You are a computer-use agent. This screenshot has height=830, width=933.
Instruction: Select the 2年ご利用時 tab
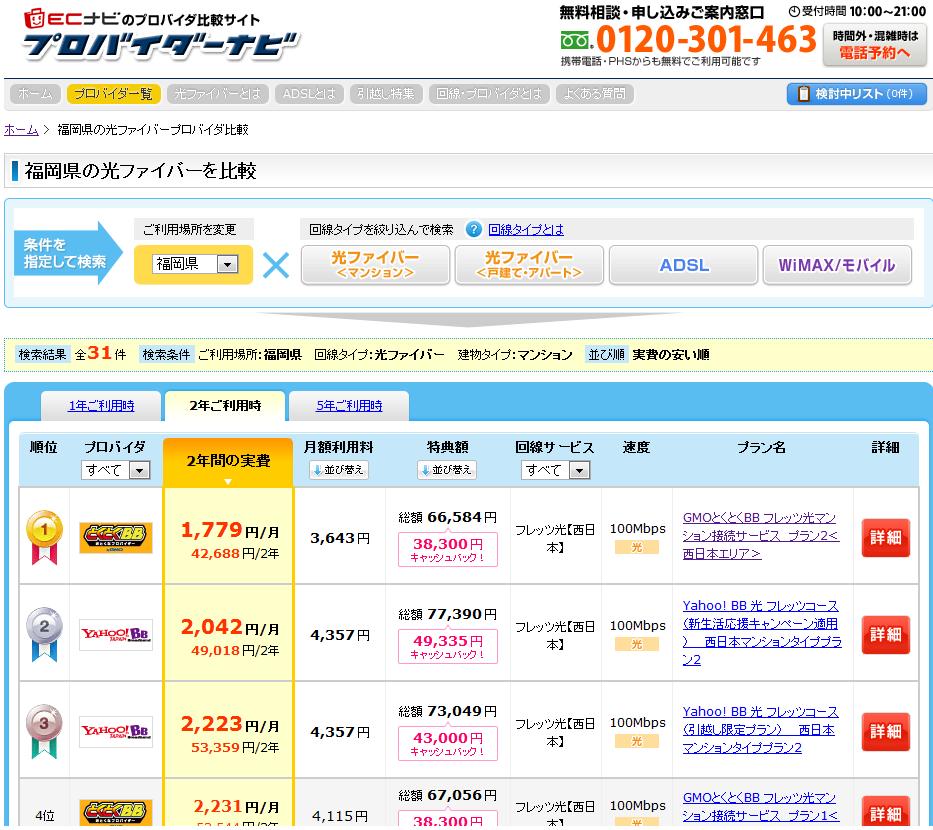225,406
